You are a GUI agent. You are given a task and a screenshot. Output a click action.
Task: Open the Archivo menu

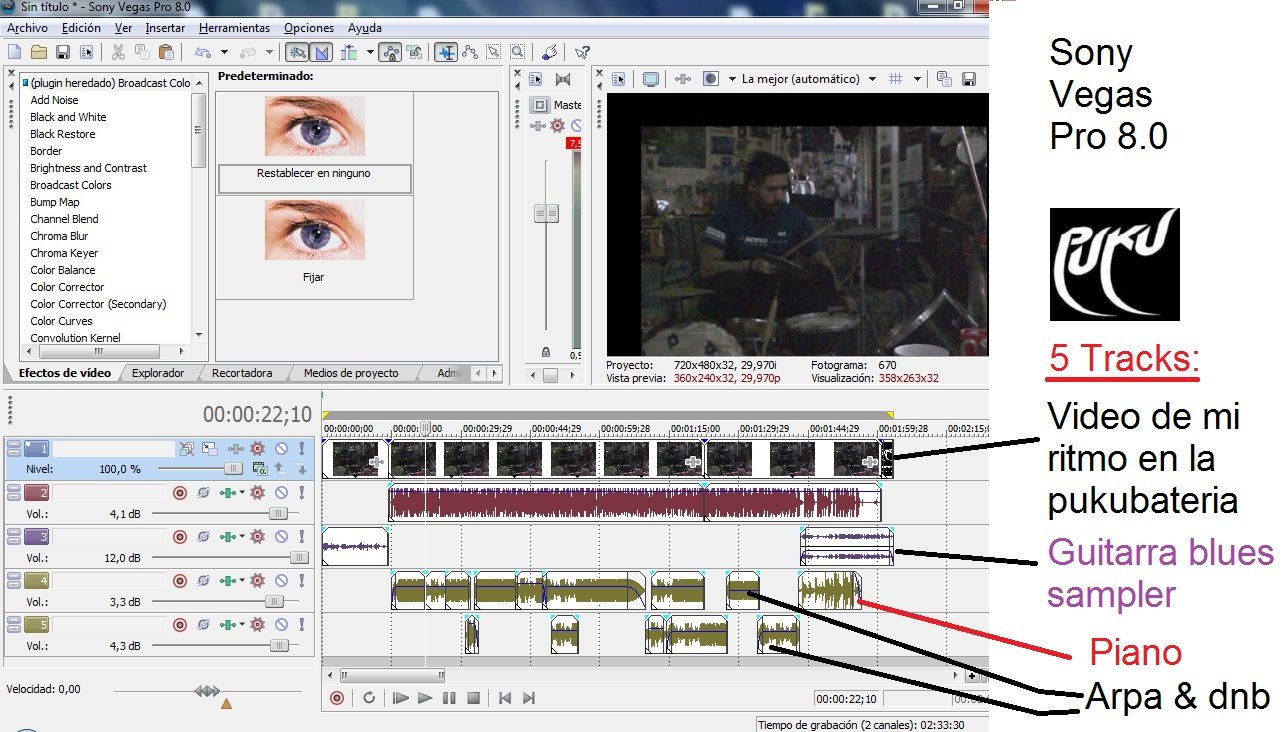[x=27, y=28]
